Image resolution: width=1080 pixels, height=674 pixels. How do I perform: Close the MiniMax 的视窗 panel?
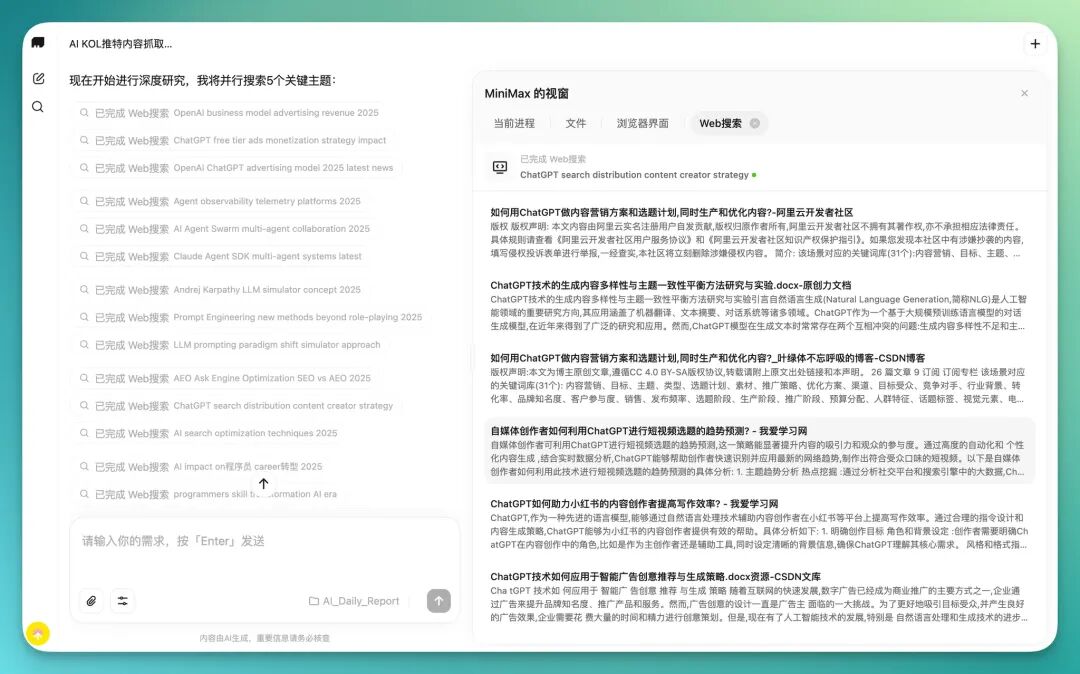(x=1024, y=93)
